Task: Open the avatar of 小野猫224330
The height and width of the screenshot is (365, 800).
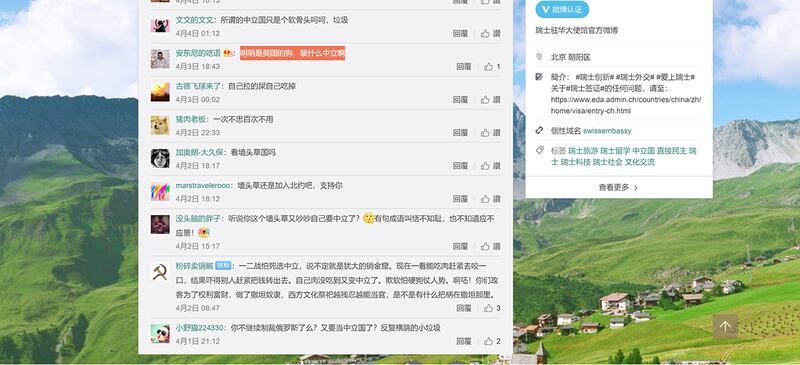Action: (x=160, y=333)
